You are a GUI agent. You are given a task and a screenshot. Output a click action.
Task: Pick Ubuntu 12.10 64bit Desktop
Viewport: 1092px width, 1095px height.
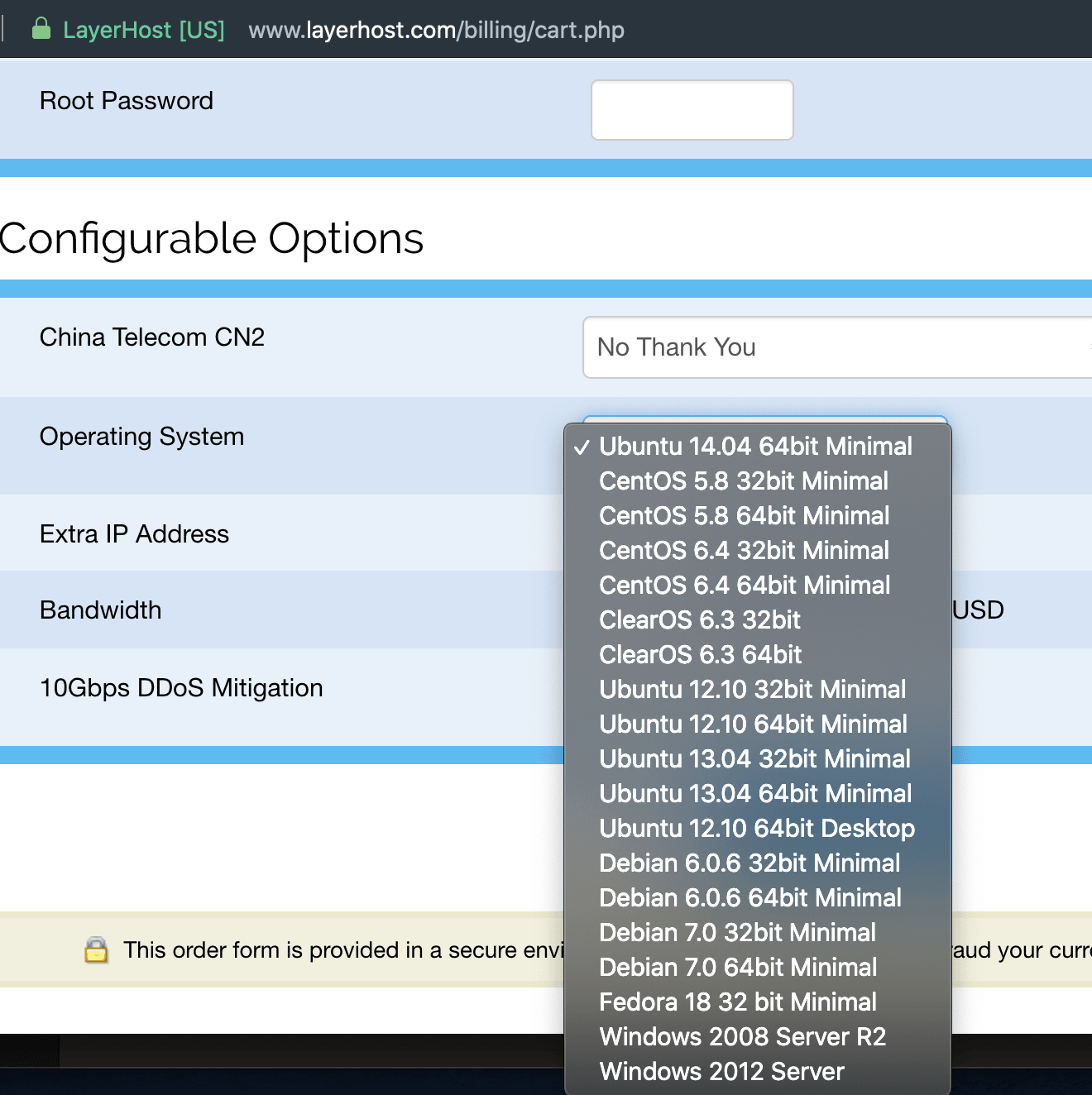click(x=757, y=829)
